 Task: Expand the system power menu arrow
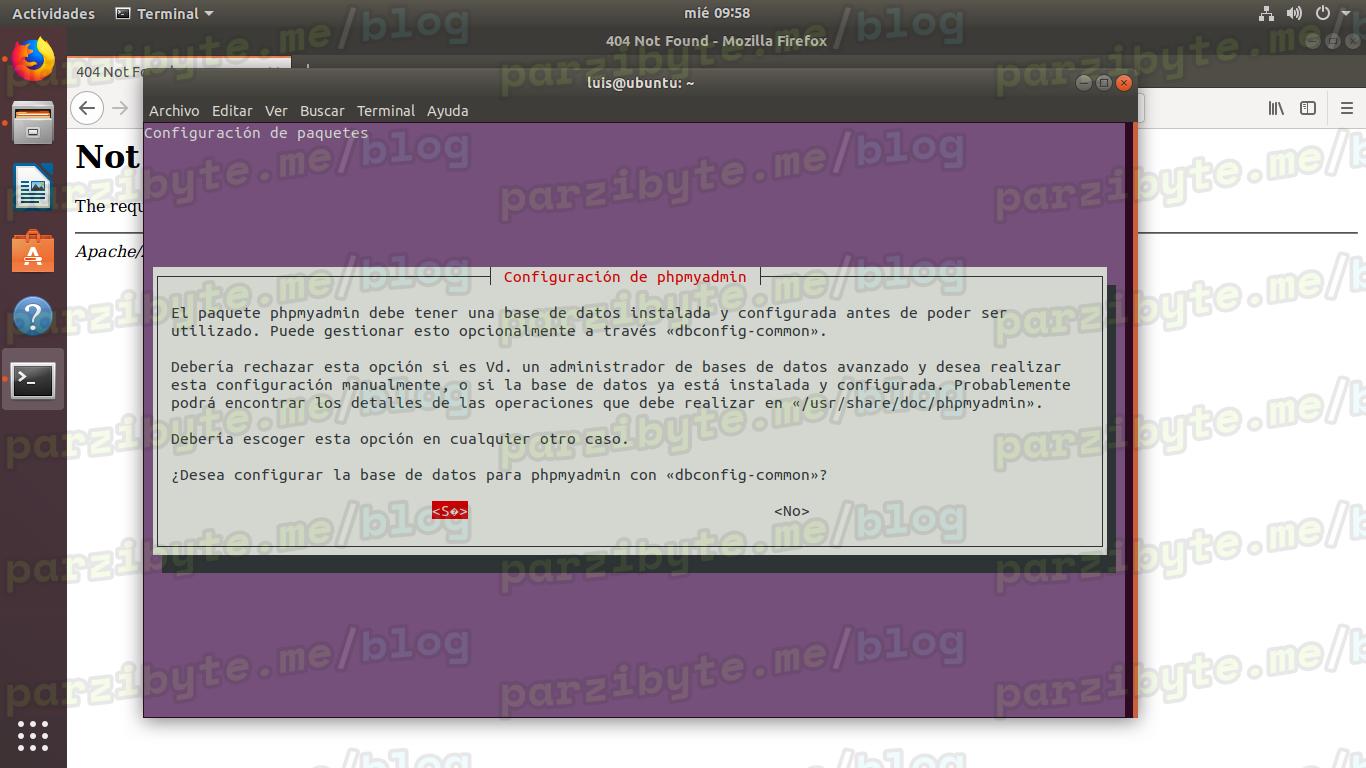(x=1346, y=13)
